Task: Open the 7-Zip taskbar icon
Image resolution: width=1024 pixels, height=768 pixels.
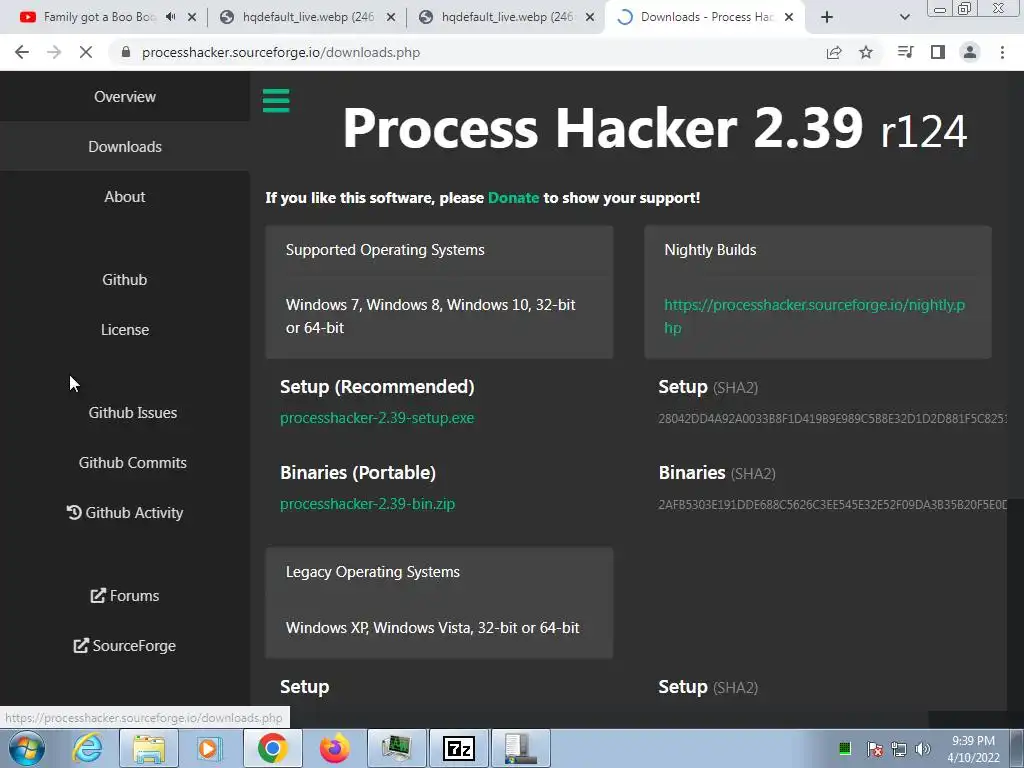Action: [x=458, y=748]
